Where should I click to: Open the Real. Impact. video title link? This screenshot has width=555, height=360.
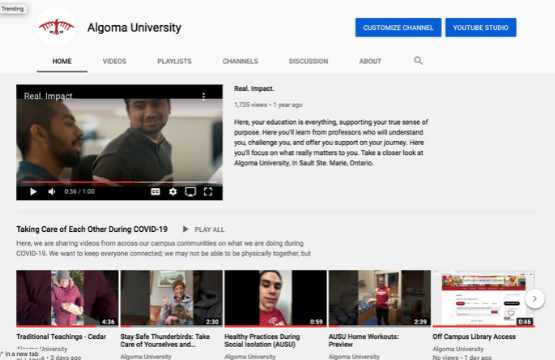pos(254,89)
